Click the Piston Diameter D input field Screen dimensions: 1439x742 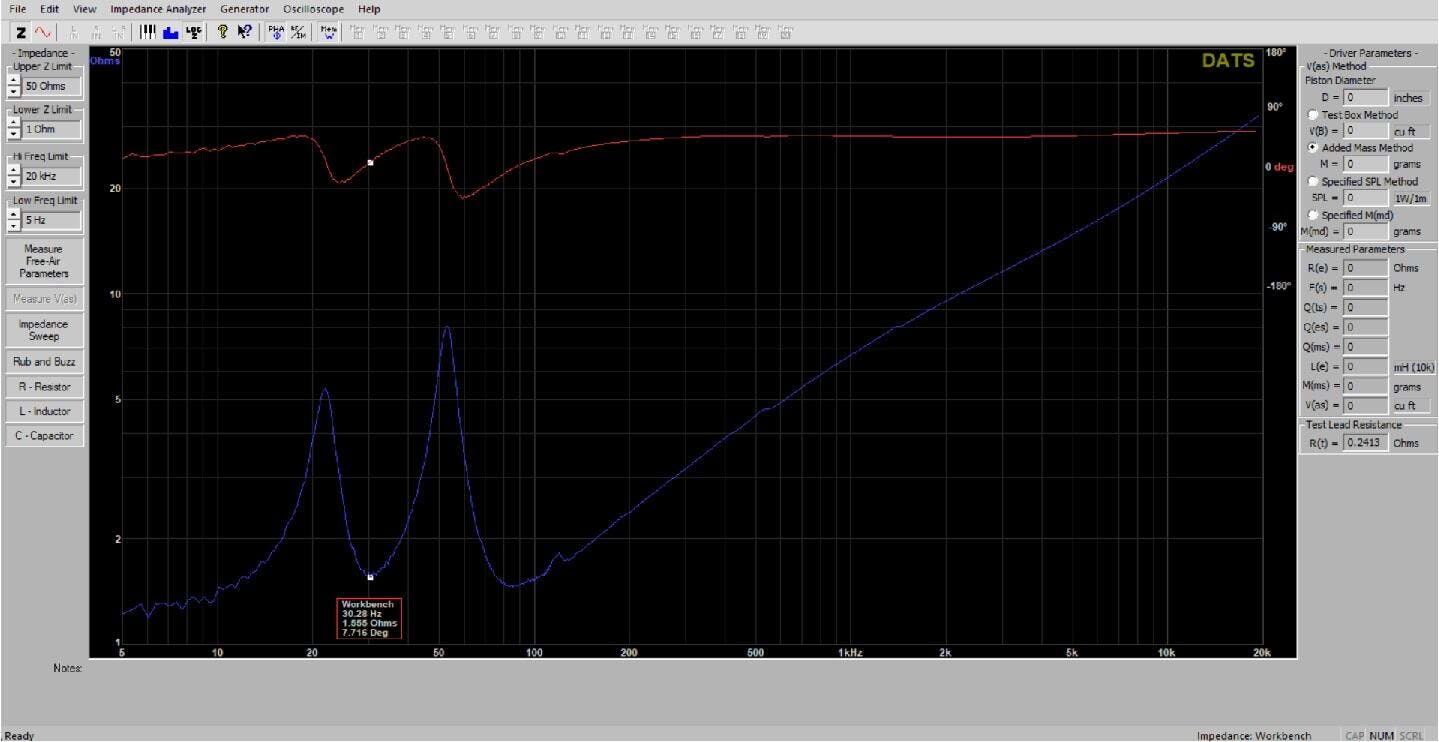[1366, 98]
